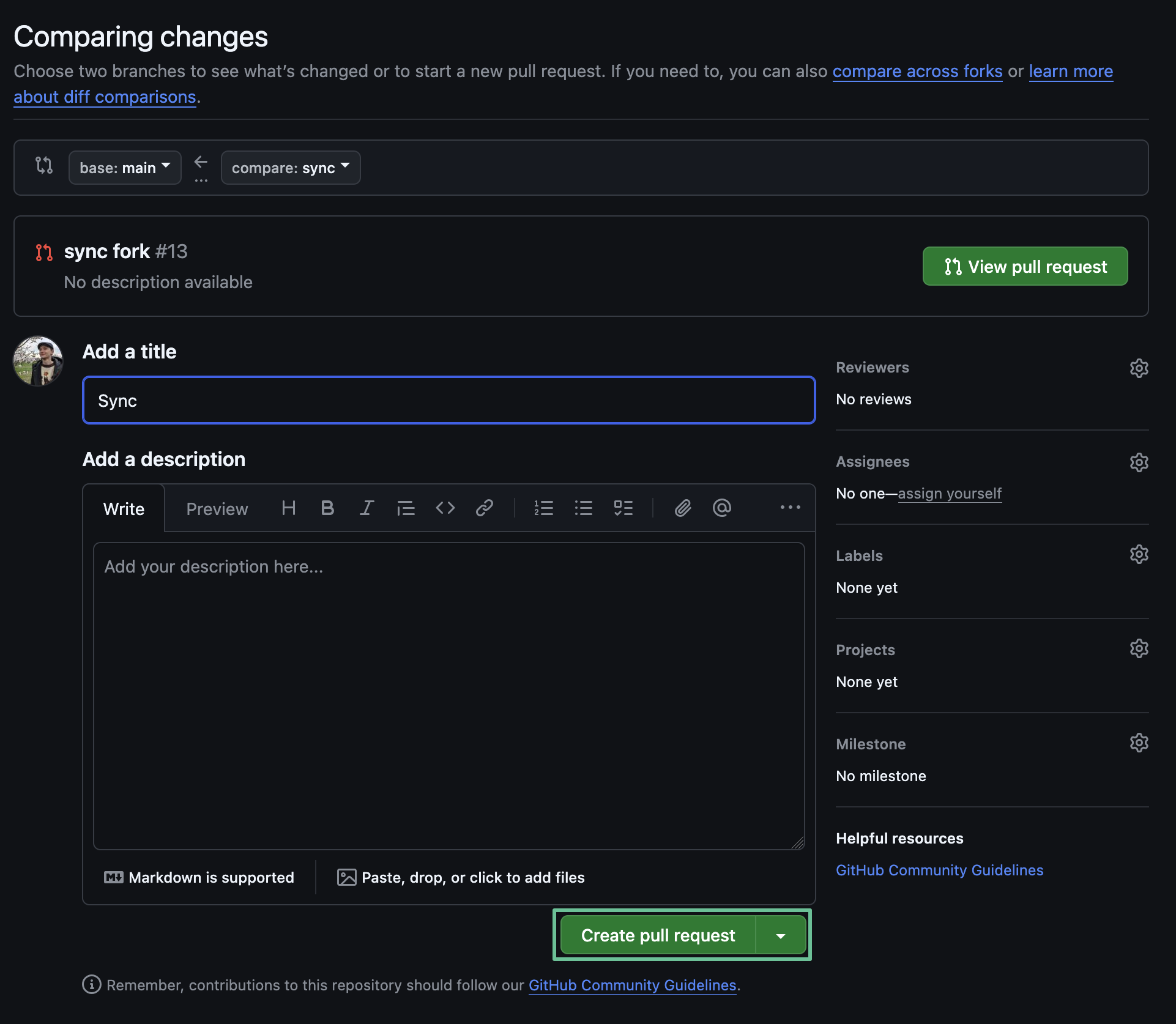This screenshot has width=1176, height=1024.
Task: Click the assign yourself link
Action: point(950,494)
